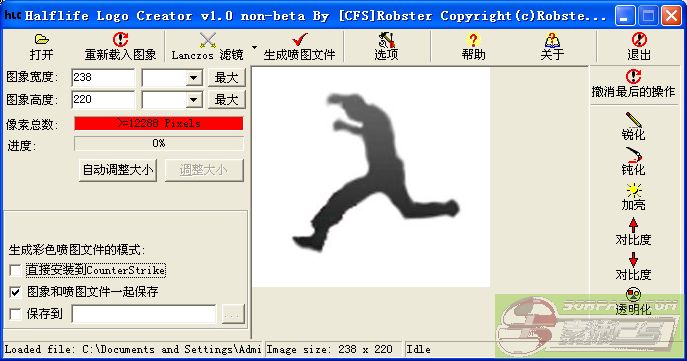Set width to maximum with 最大 button

226,78
